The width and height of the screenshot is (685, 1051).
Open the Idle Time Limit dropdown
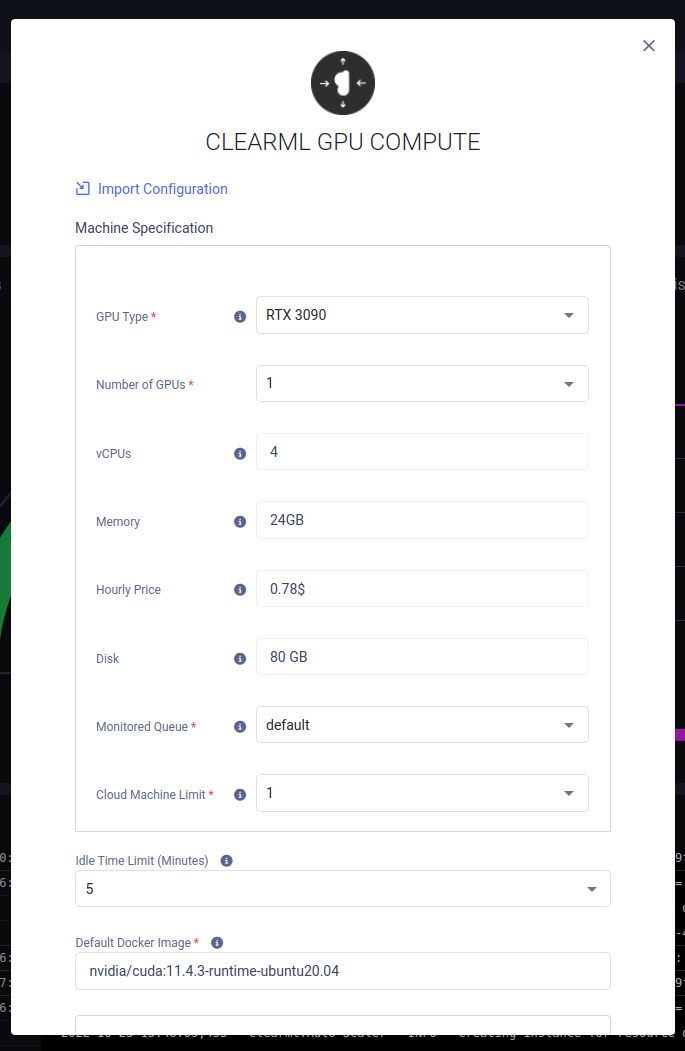click(x=342, y=888)
